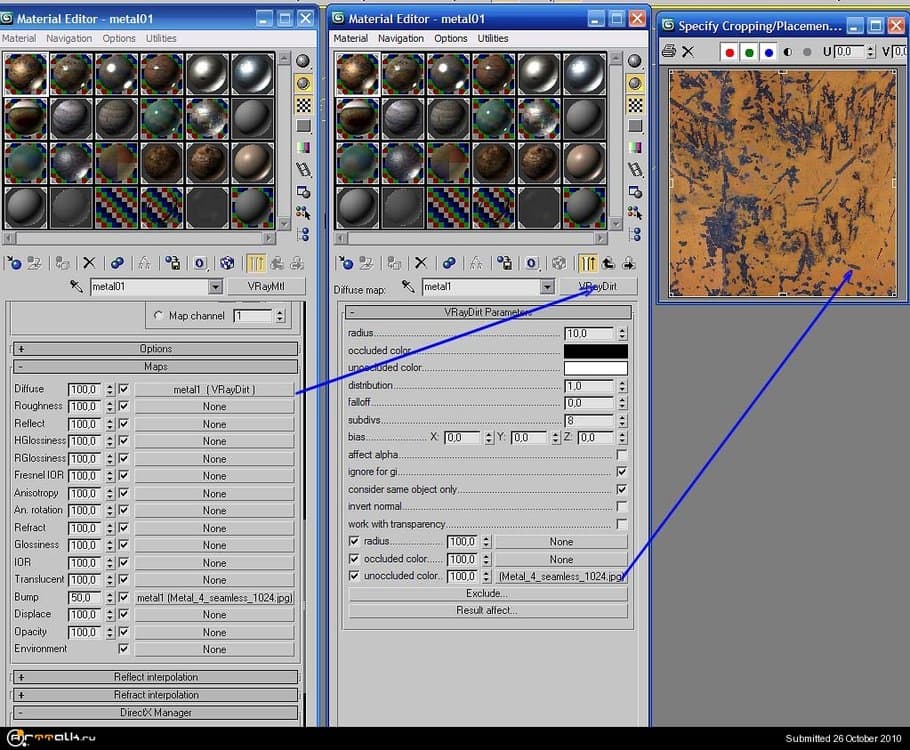The image size is (910, 750).
Task: Click Reset Map/Mtl X icon in left editor
Action: [x=89, y=263]
